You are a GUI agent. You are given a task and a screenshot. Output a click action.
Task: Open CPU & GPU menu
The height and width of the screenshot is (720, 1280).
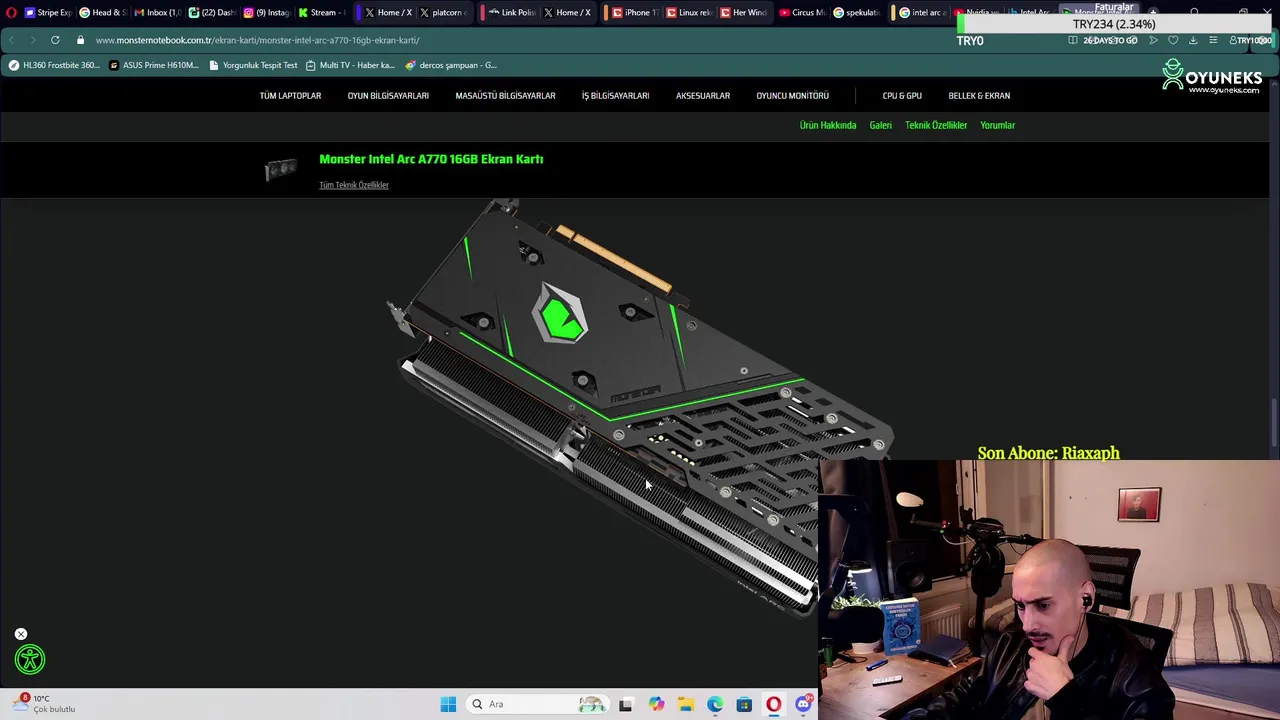tap(902, 96)
